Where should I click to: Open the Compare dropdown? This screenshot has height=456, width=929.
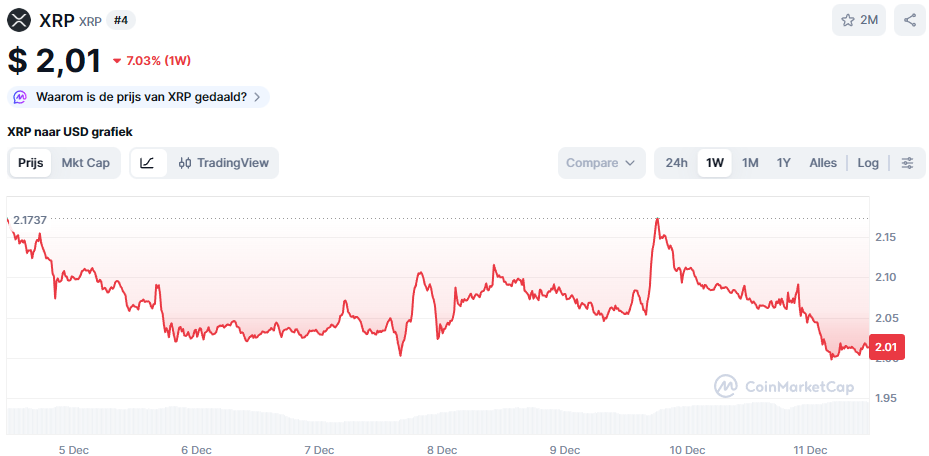click(601, 163)
